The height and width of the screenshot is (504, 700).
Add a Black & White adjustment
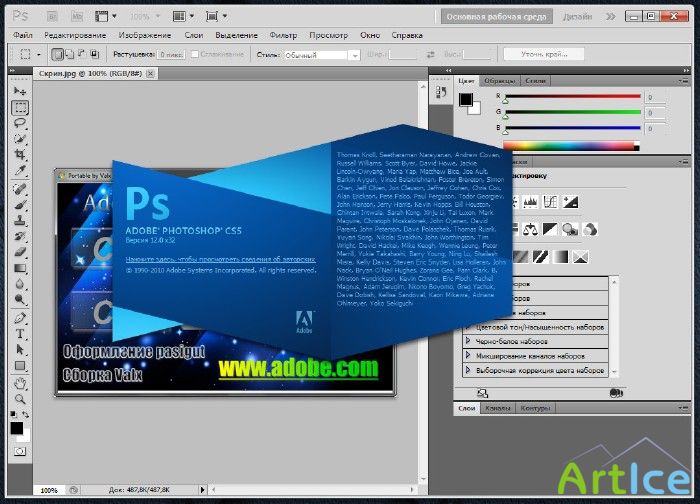(550, 229)
